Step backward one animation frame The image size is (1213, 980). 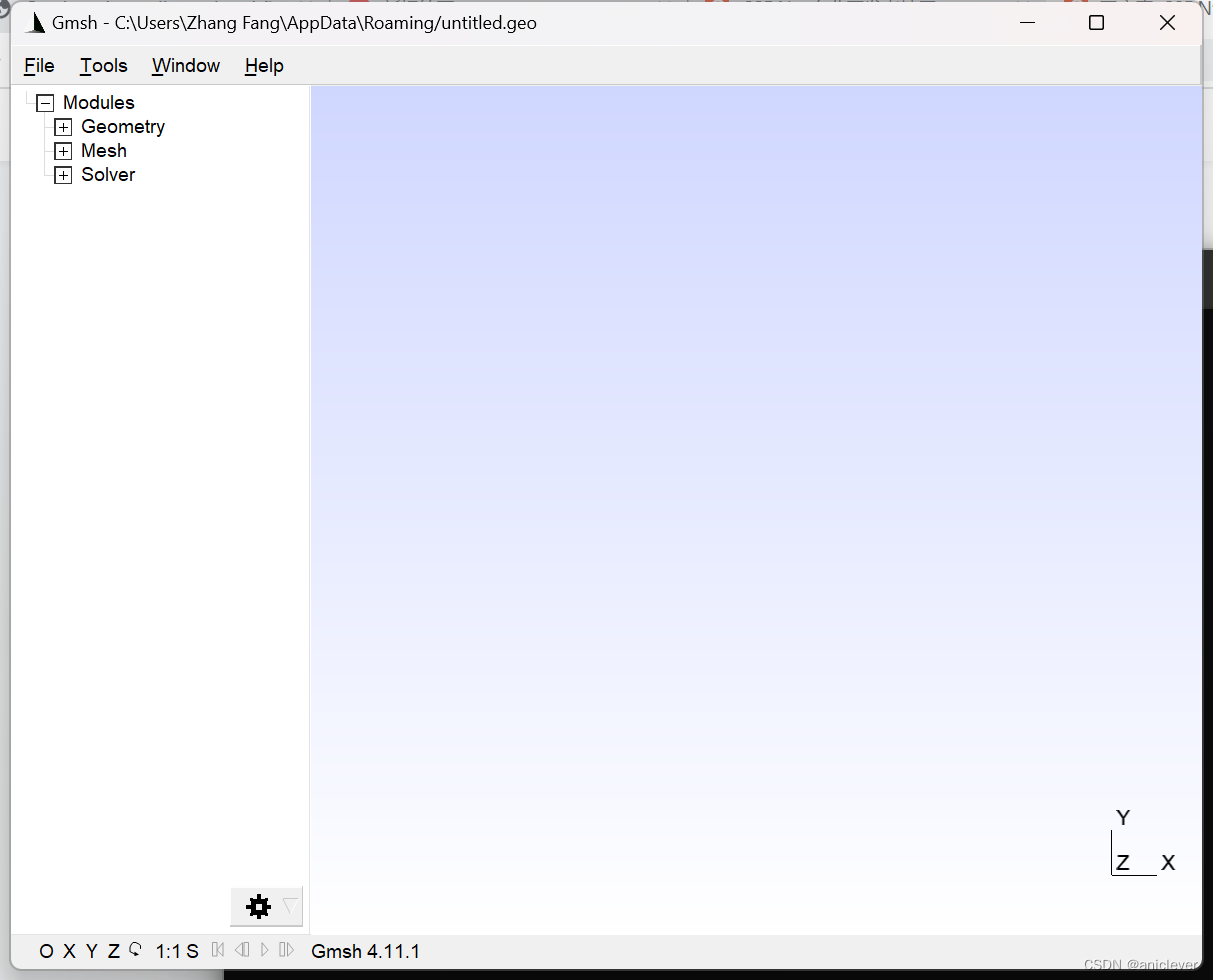241,950
